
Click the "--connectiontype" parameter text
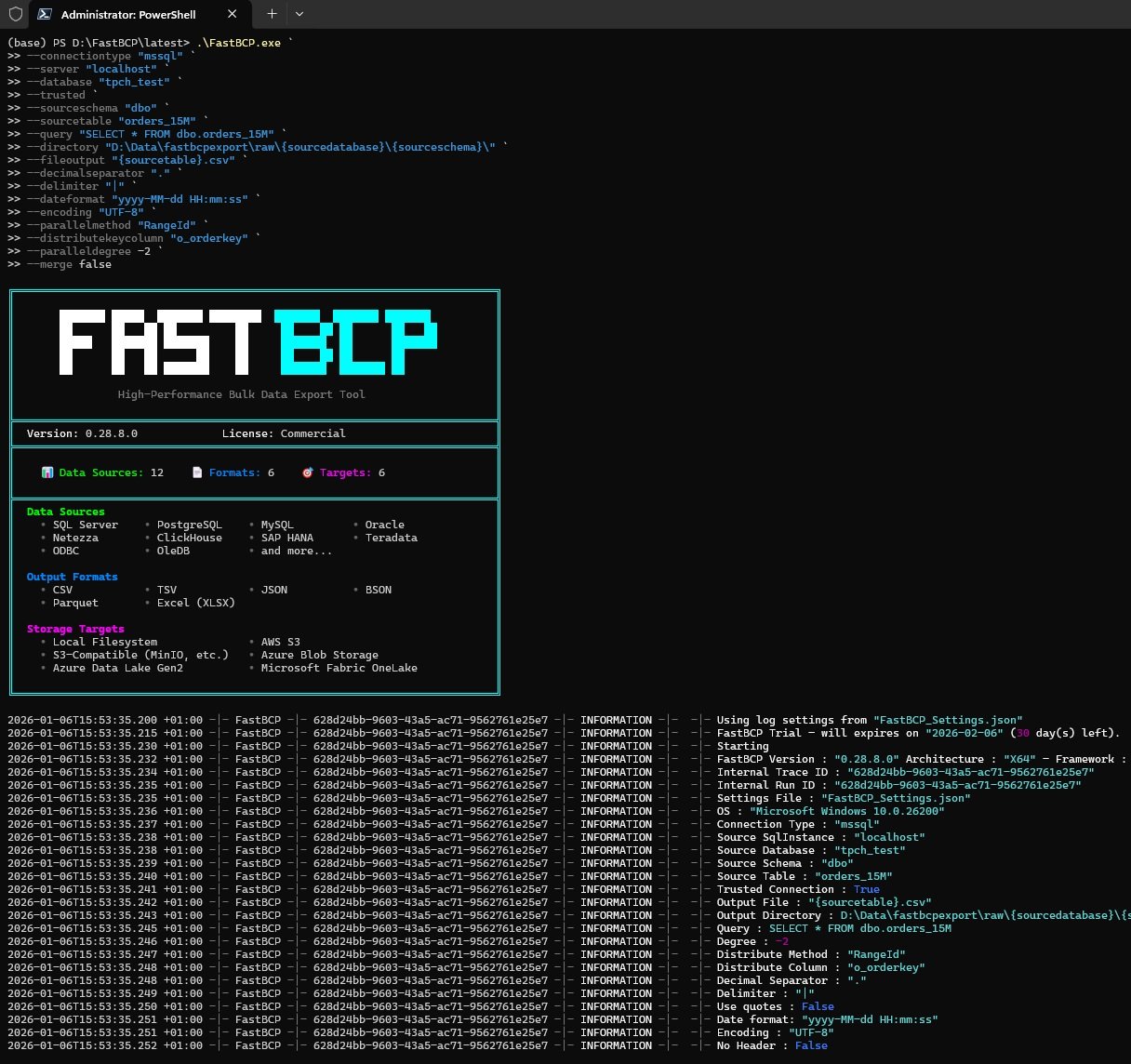tap(79, 56)
